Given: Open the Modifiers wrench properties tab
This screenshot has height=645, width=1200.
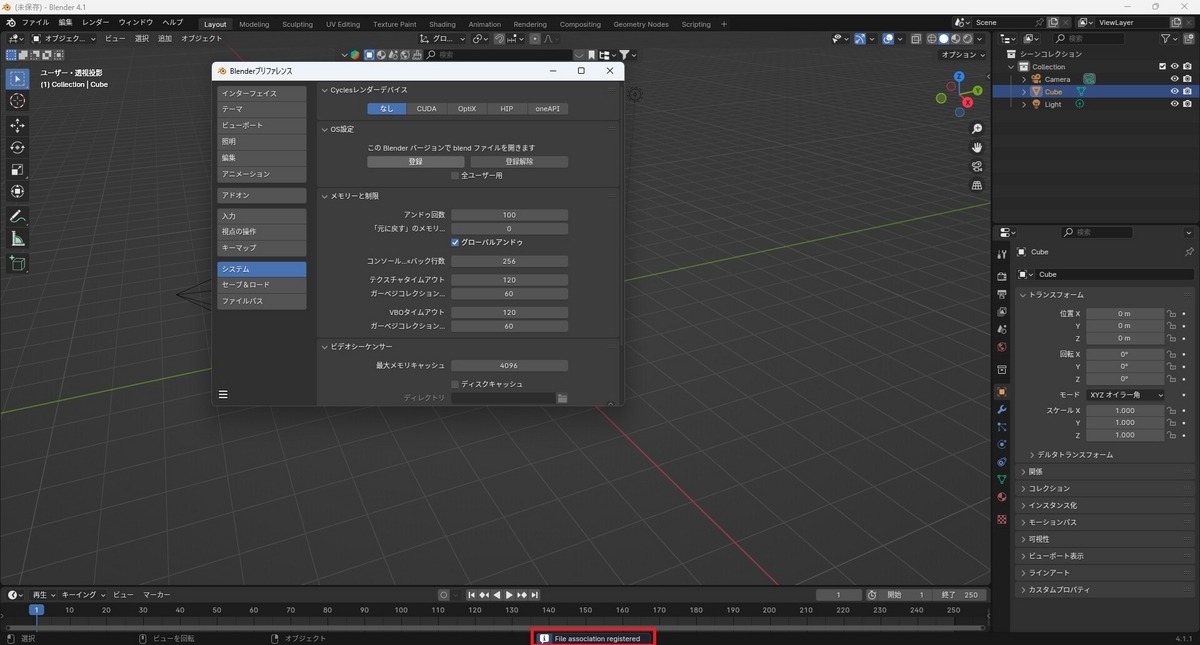Looking at the screenshot, I should click(x=1001, y=410).
